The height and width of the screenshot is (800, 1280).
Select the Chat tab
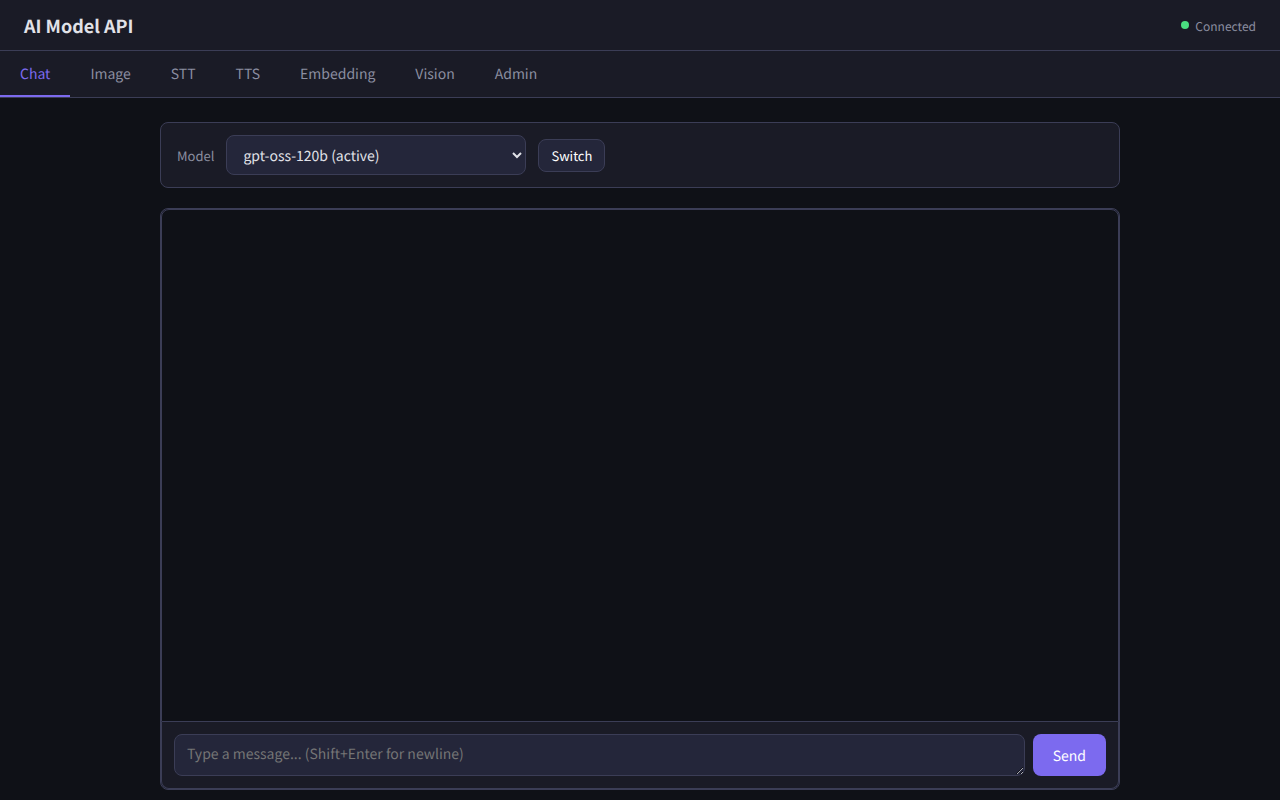pyautogui.click(x=35, y=73)
